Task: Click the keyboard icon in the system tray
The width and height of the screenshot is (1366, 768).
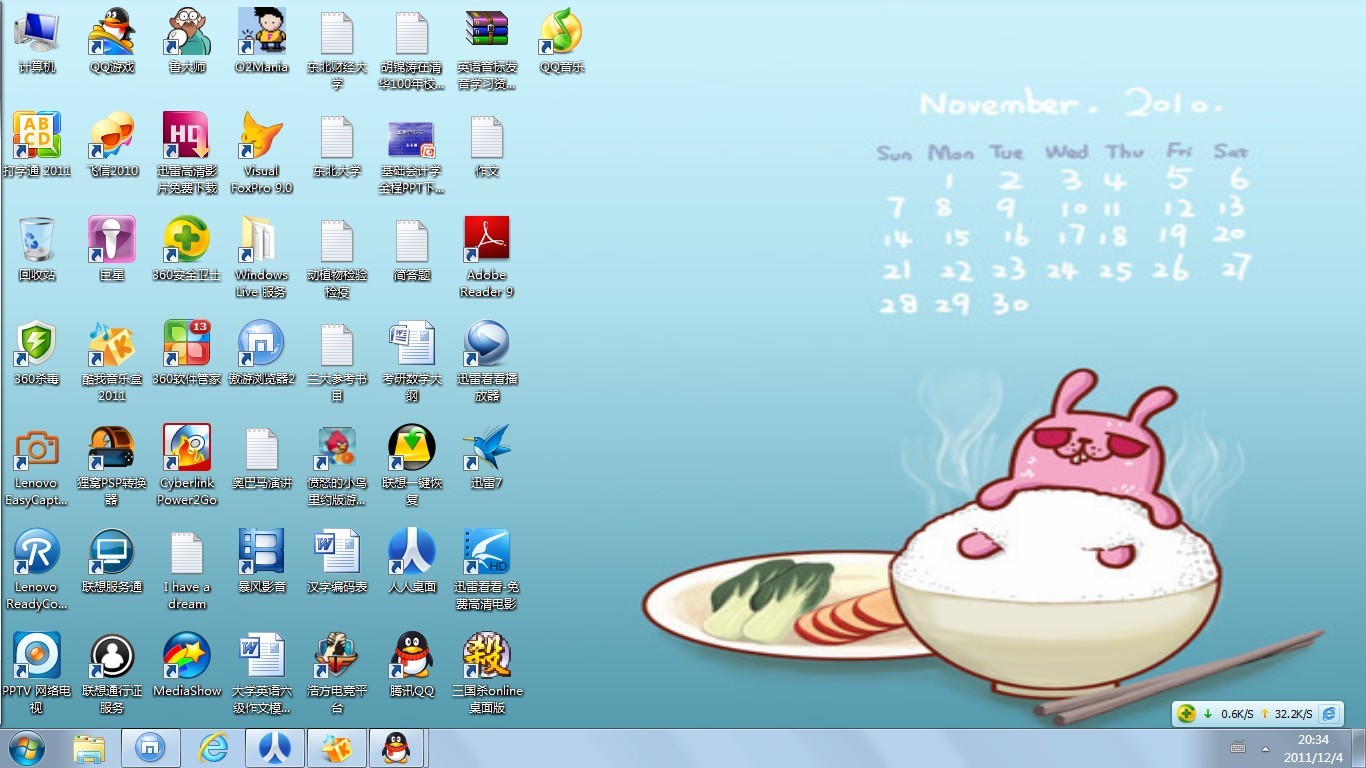Action: point(1238,748)
